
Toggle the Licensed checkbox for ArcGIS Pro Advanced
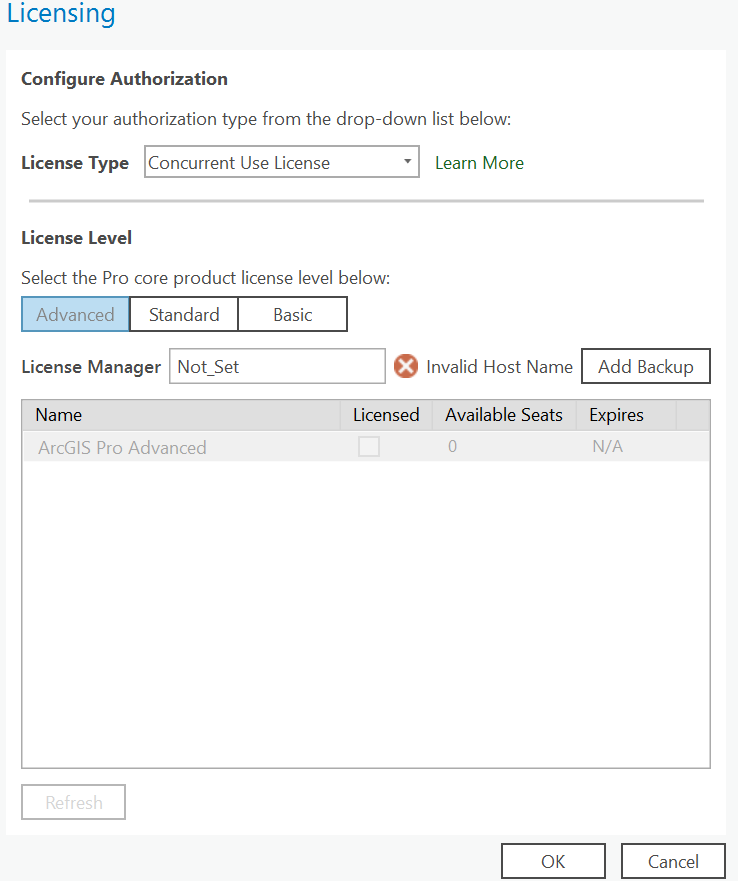point(369,447)
